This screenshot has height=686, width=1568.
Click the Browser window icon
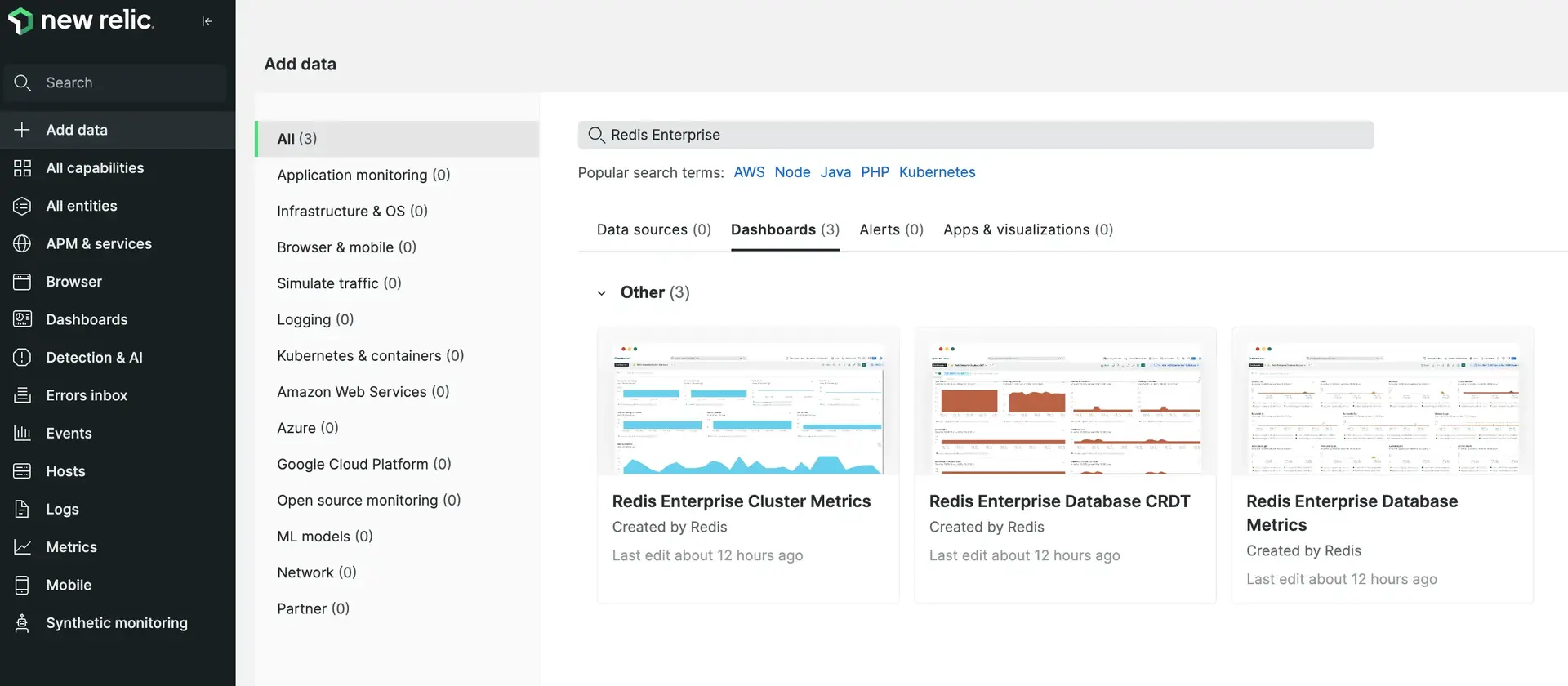22,282
